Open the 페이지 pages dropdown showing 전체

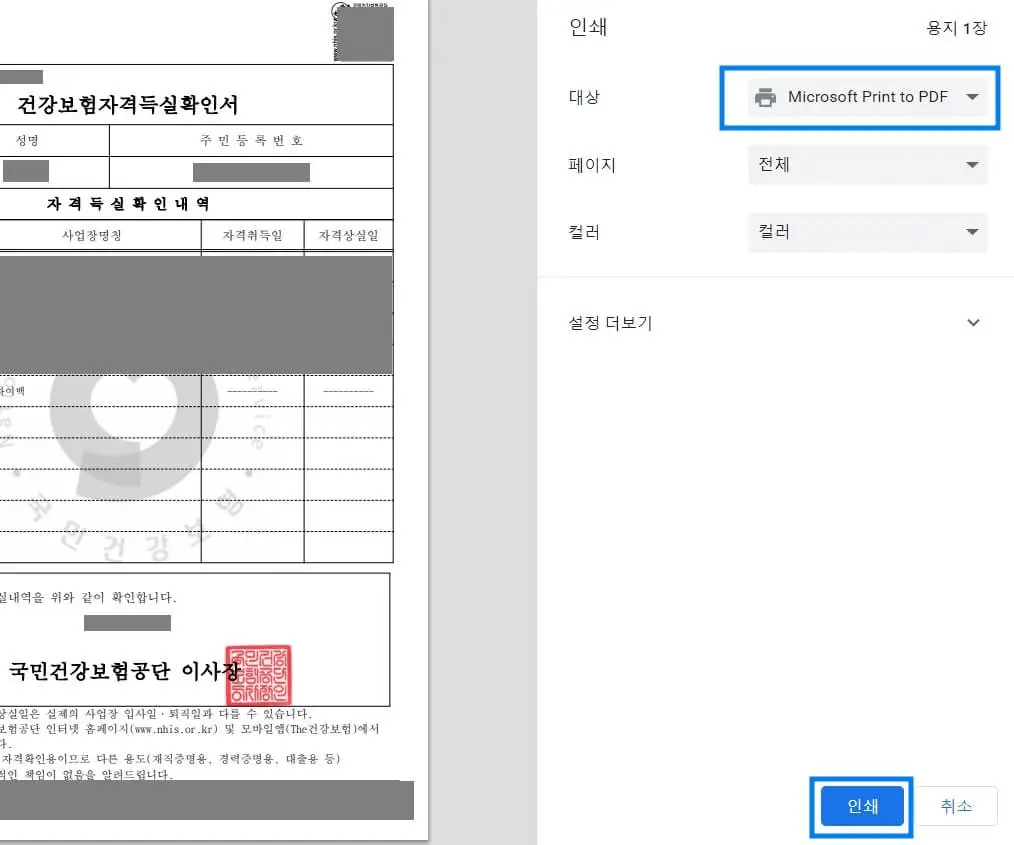pyautogui.click(x=868, y=164)
